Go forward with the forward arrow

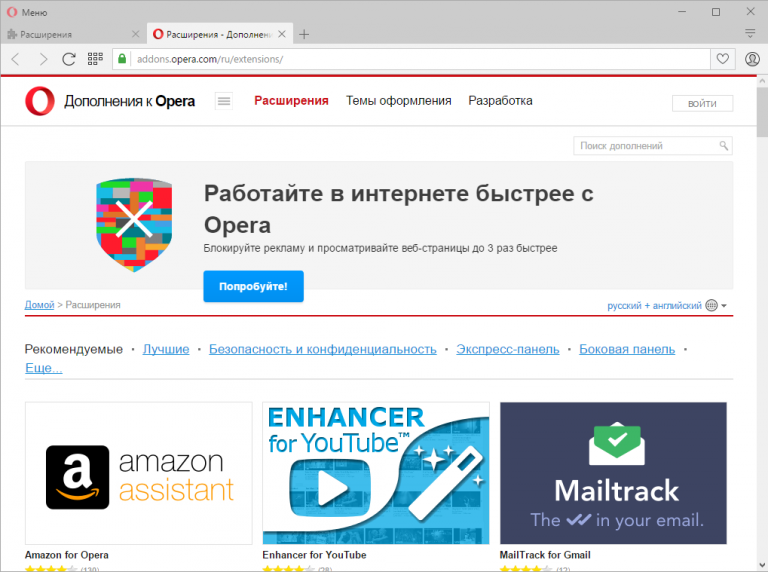(43, 59)
